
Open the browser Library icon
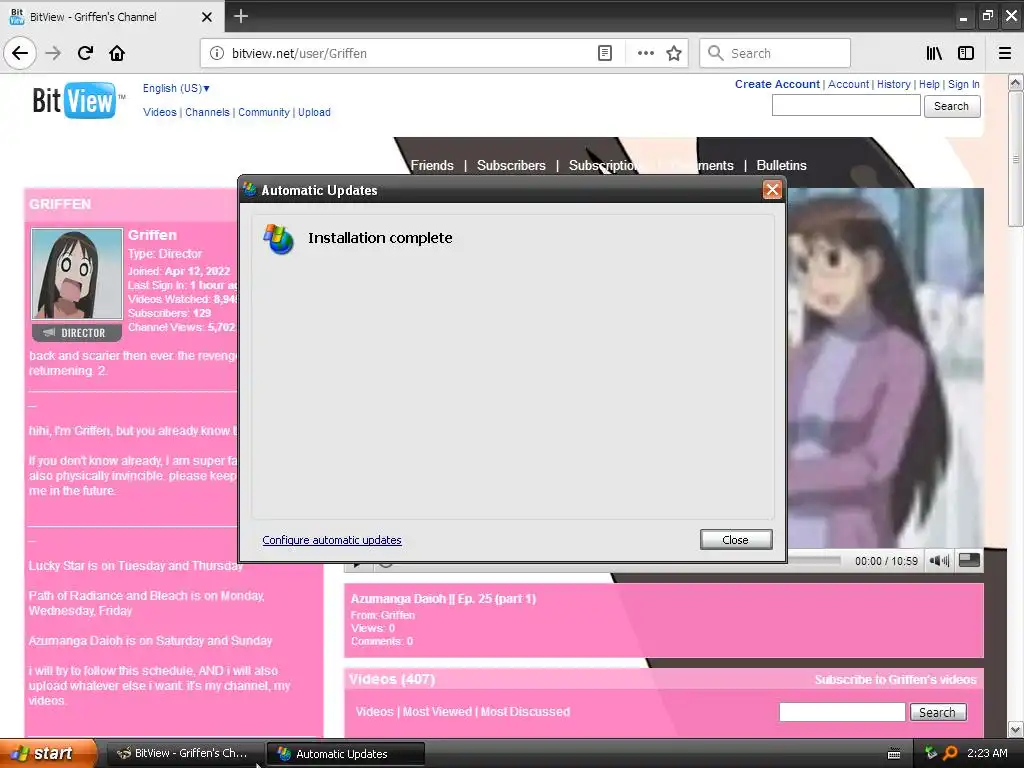[934, 53]
